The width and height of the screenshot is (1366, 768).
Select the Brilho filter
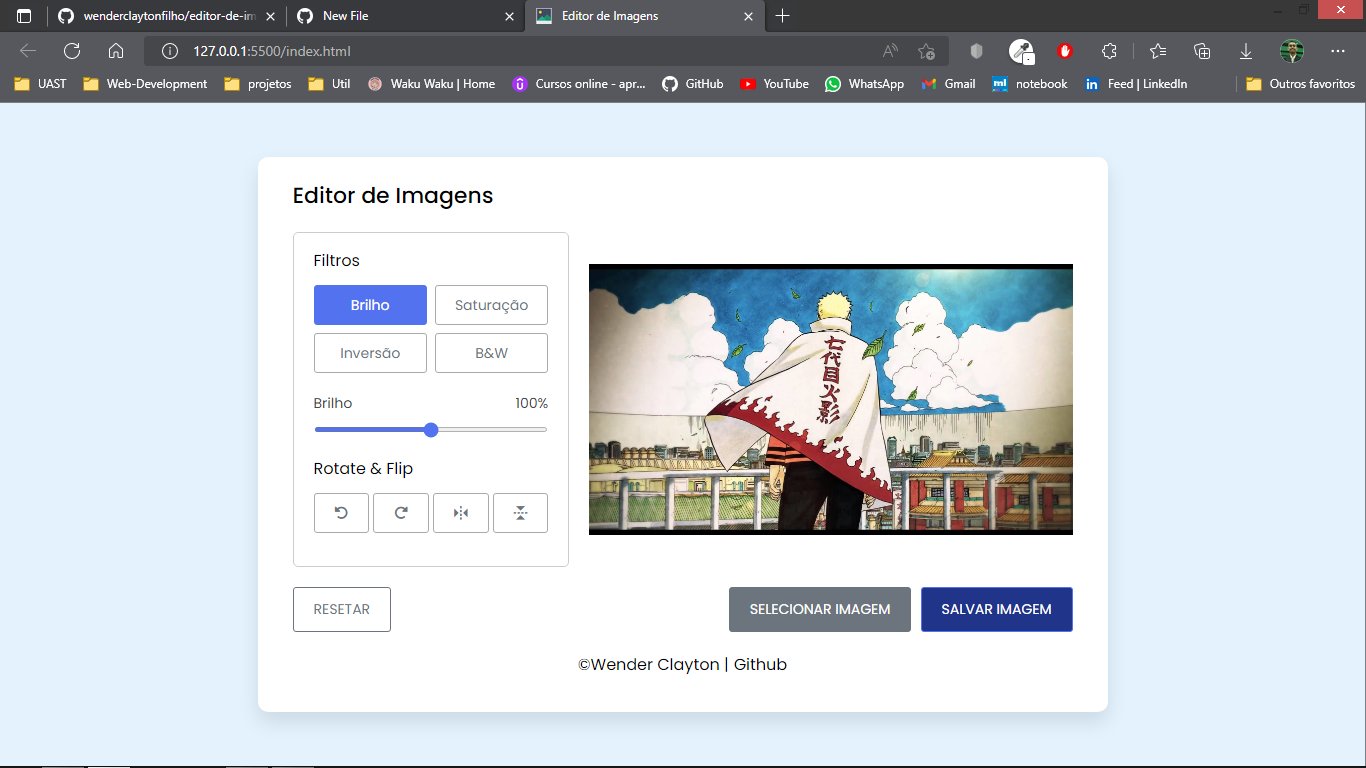(x=370, y=304)
